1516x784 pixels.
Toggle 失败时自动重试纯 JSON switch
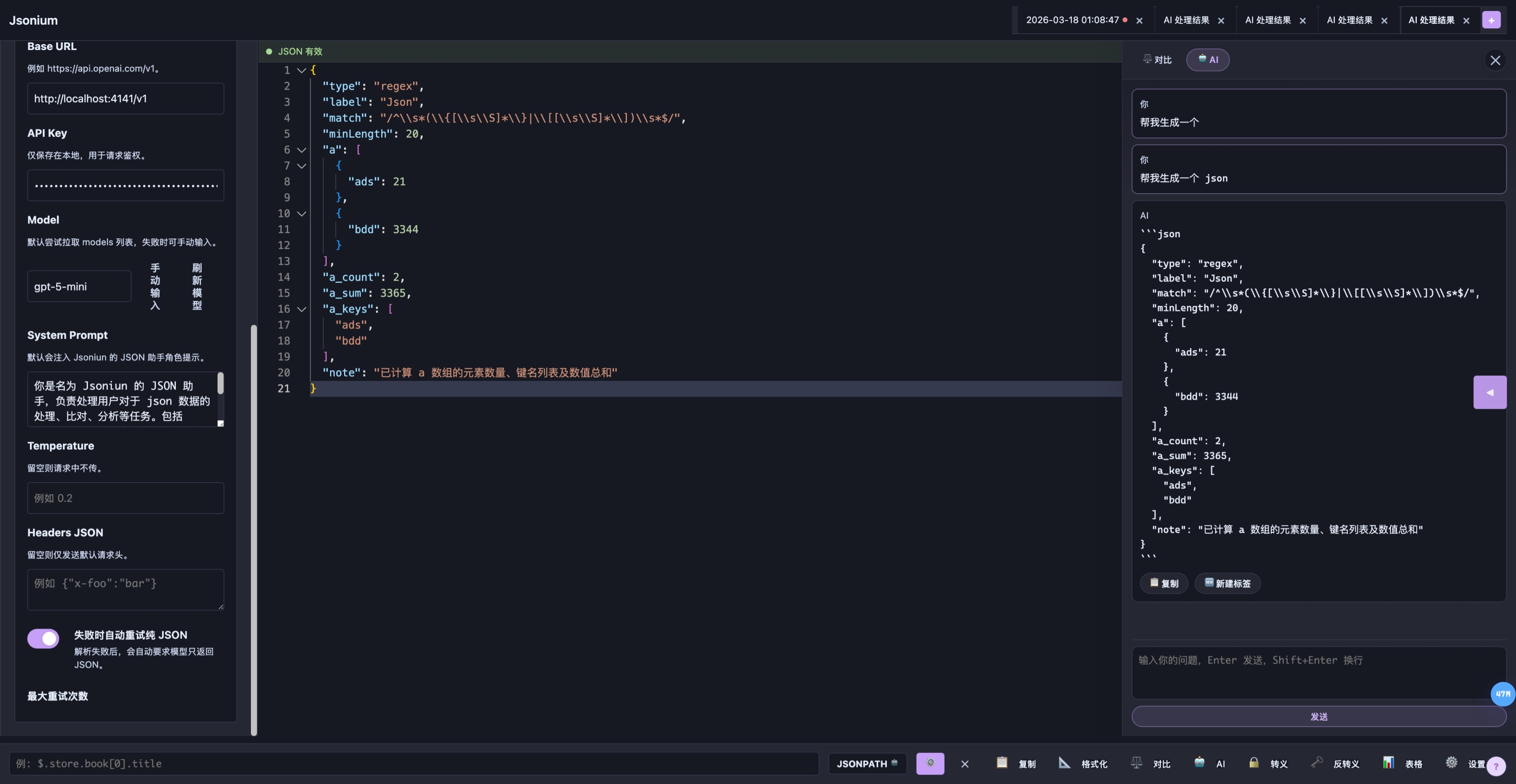pyautogui.click(x=43, y=638)
